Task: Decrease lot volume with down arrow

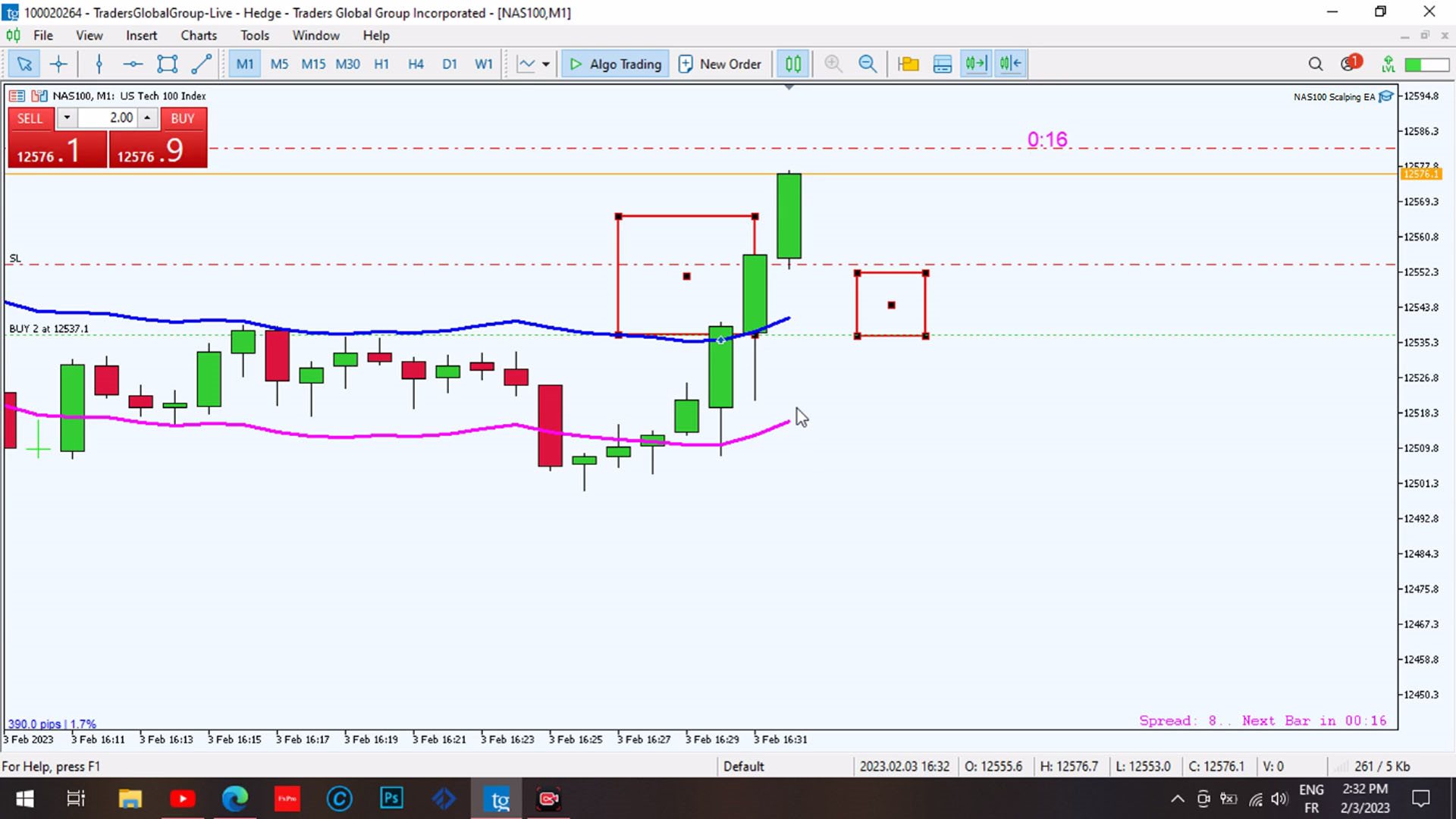Action: pyautogui.click(x=67, y=118)
